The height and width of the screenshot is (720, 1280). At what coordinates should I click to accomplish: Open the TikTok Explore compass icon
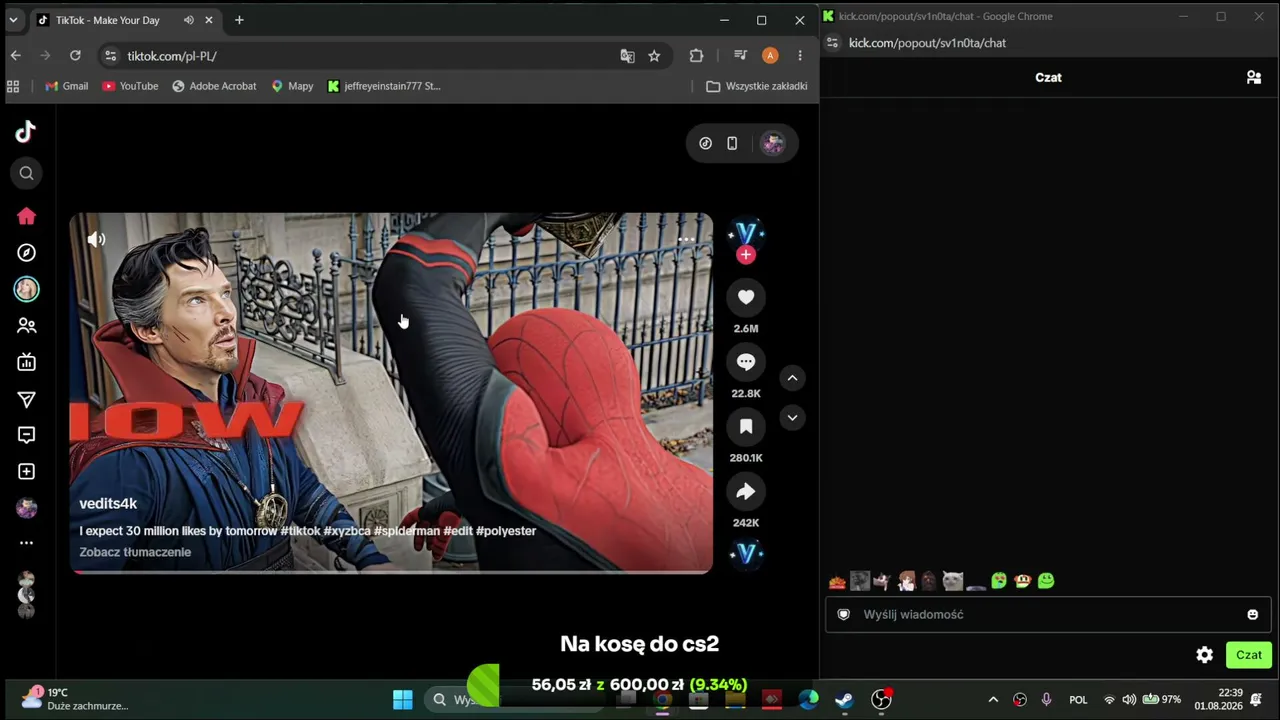pyautogui.click(x=27, y=253)
